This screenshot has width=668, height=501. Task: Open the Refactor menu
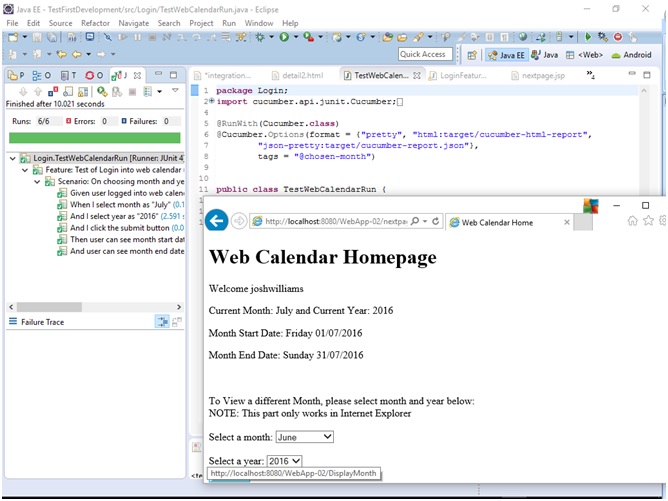[x=96, y=23]
